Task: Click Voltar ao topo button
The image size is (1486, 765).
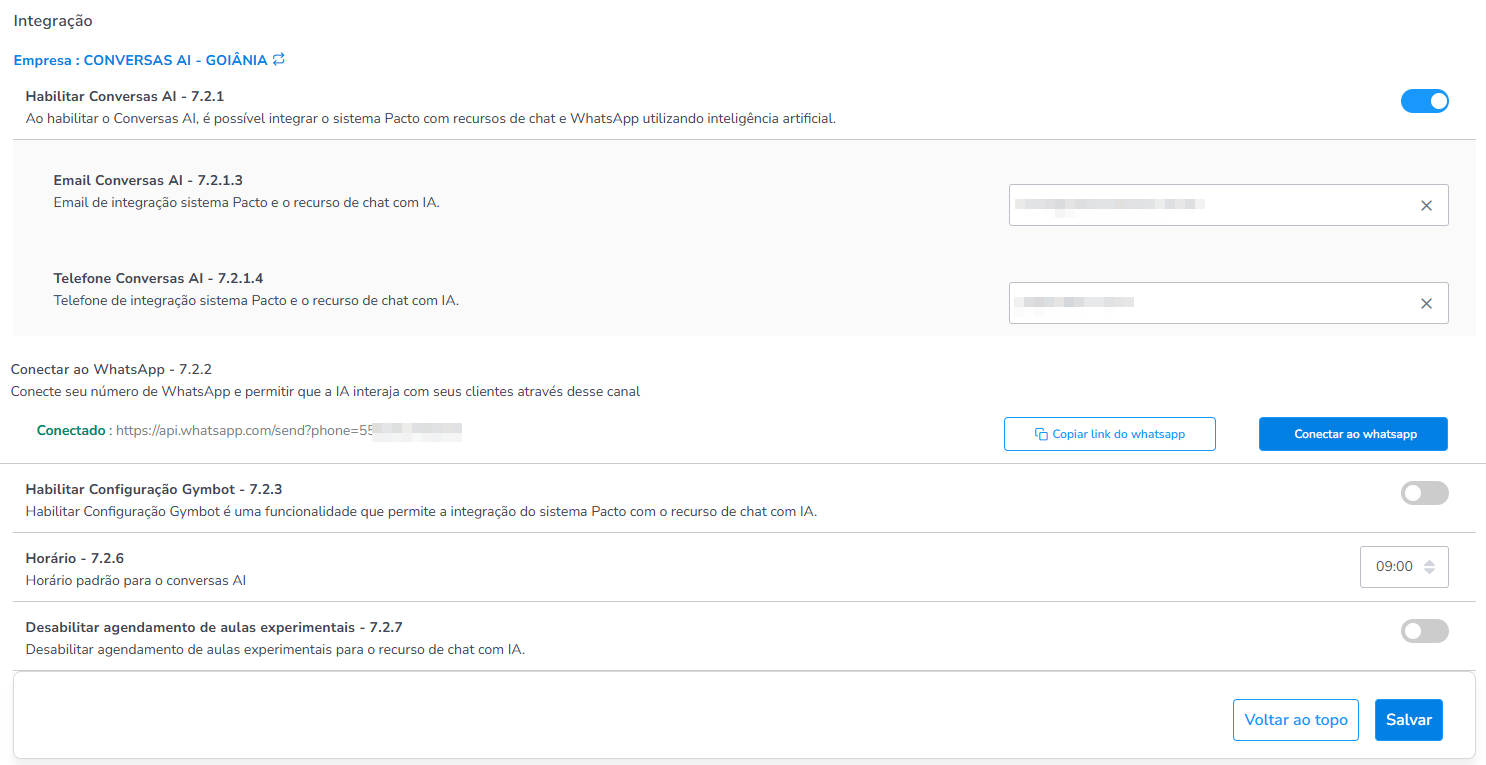Action: [1295, 720]
